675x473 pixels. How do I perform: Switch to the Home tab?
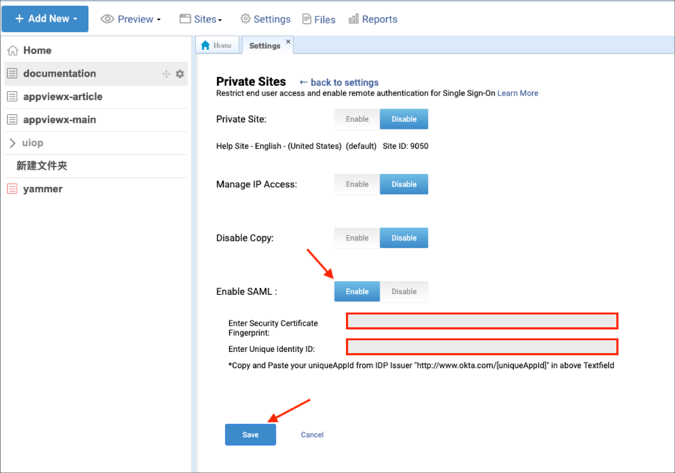pos(216,46)
